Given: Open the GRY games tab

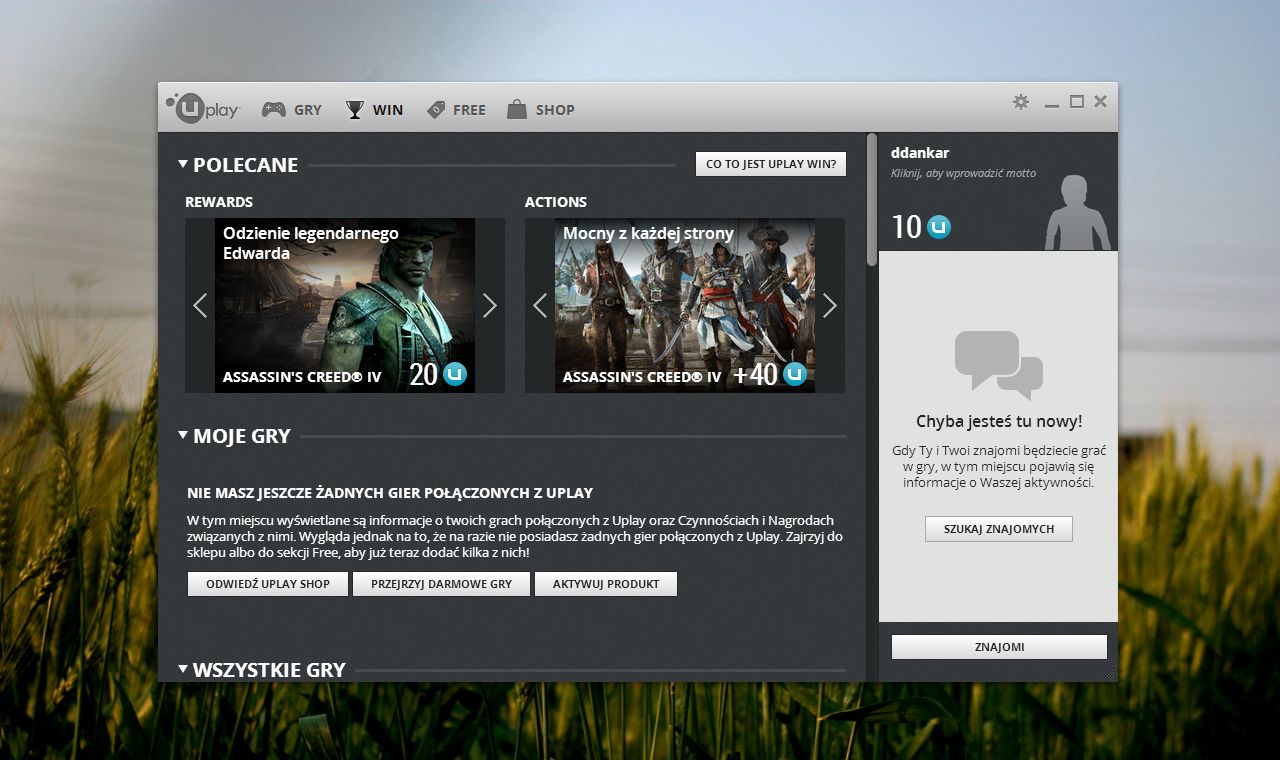Looking at the screenshot, I should (292, 110).
